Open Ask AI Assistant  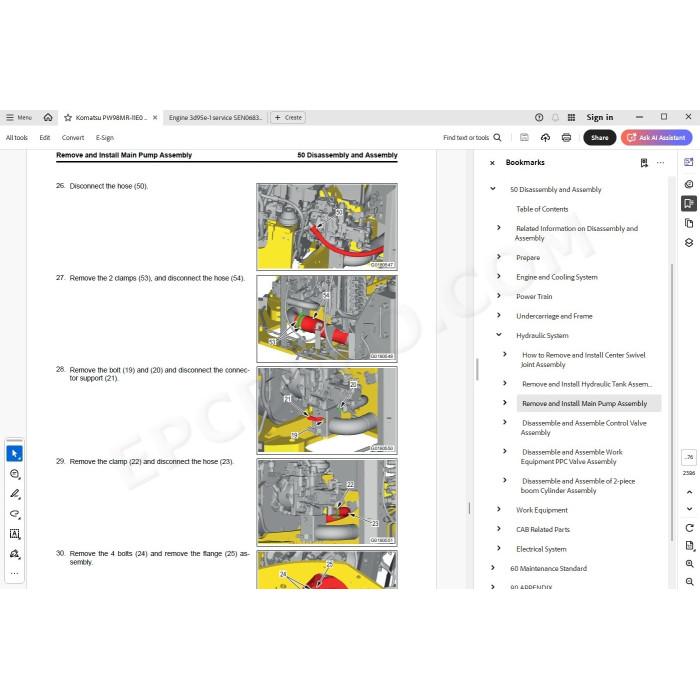click(x=656, y=138)
